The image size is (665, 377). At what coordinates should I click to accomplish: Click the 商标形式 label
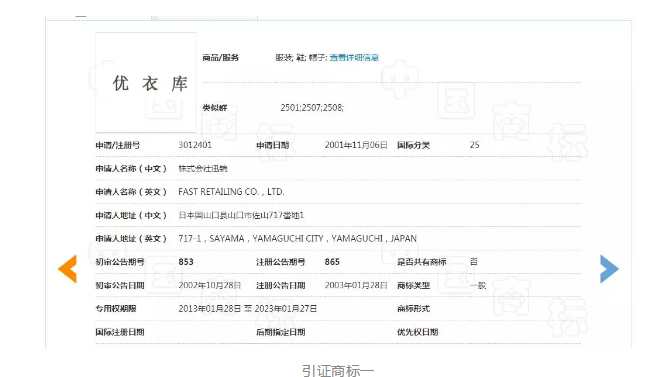click(x=414, y=309)
